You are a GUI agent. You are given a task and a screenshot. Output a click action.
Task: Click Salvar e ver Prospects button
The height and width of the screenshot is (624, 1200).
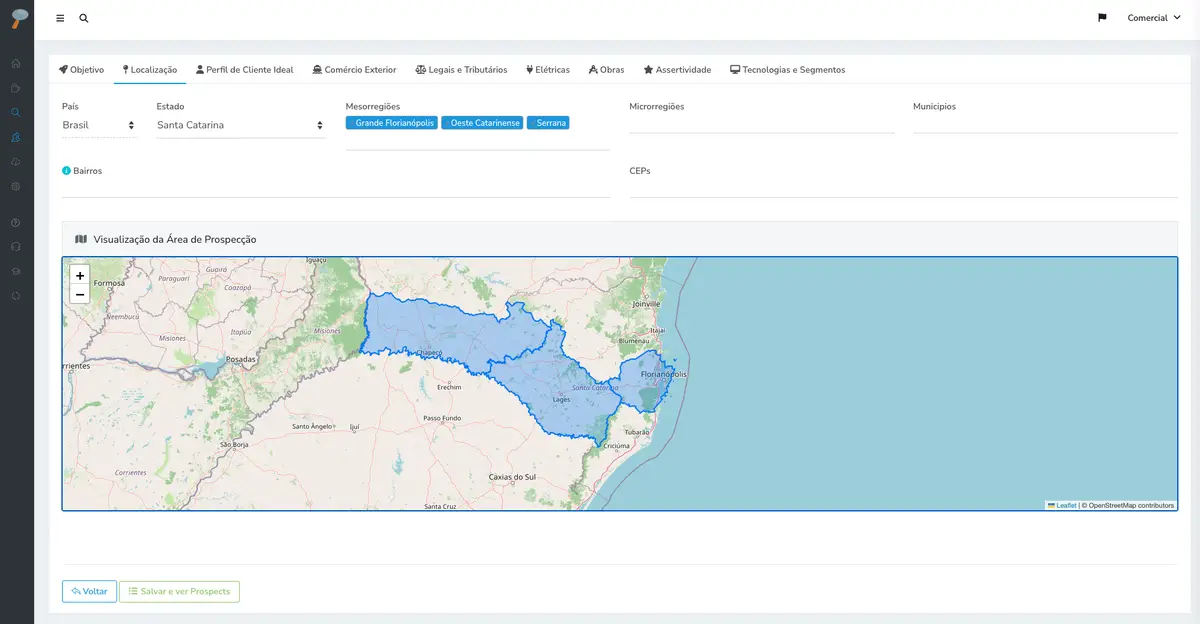[179, 591]
